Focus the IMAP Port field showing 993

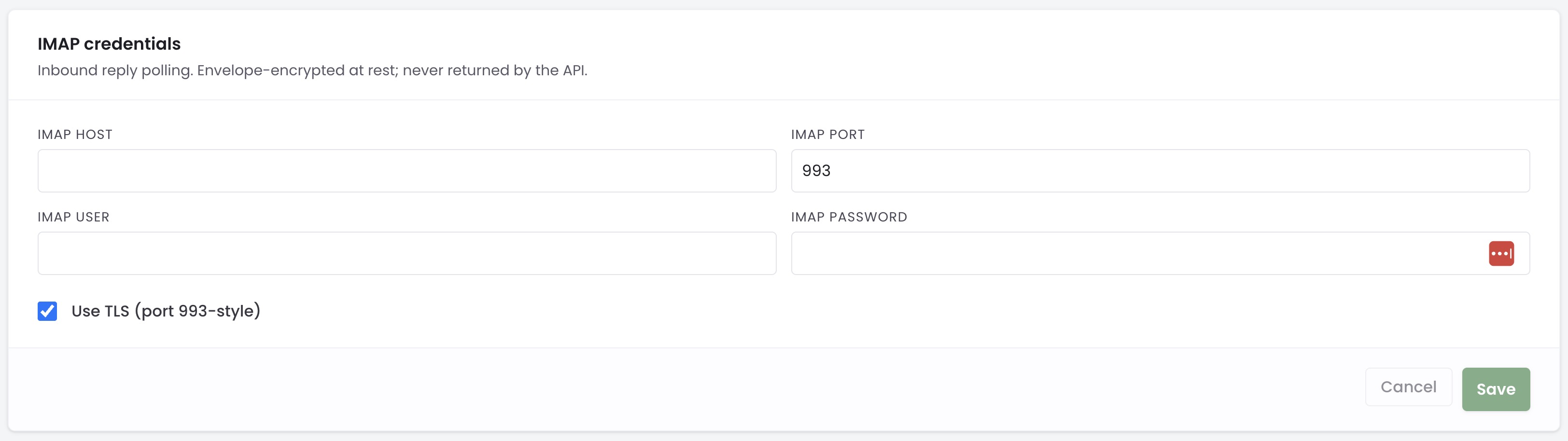[1160, 171]
